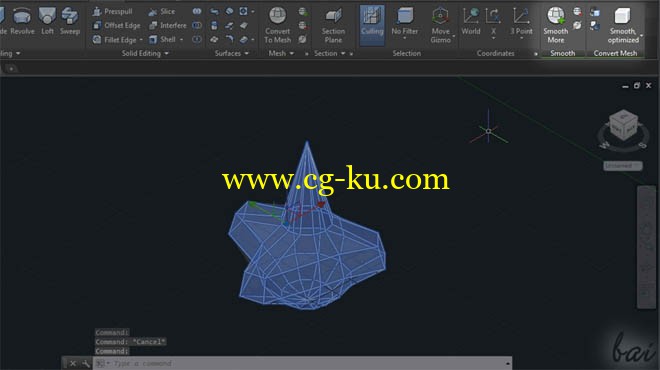Viewport: 660px width, 370px height.
Task: Select the Sweep tool
Action: click(70, 21)
